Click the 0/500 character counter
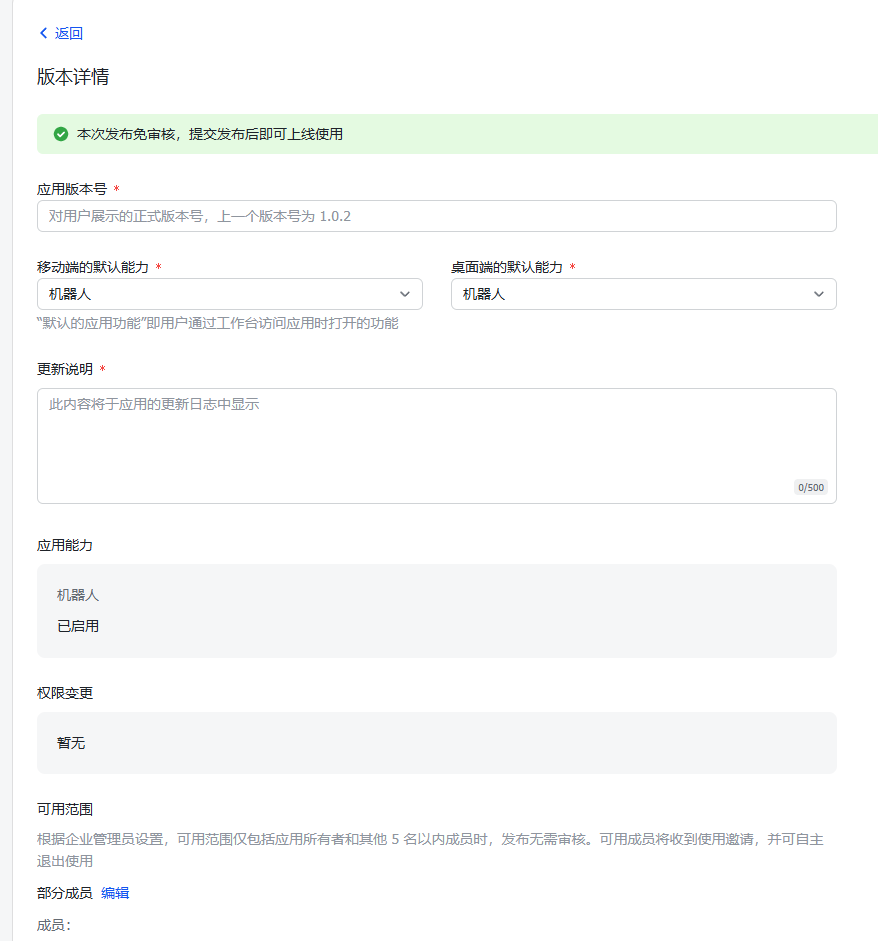Screen dimensions: 878x941 (810, 487)
